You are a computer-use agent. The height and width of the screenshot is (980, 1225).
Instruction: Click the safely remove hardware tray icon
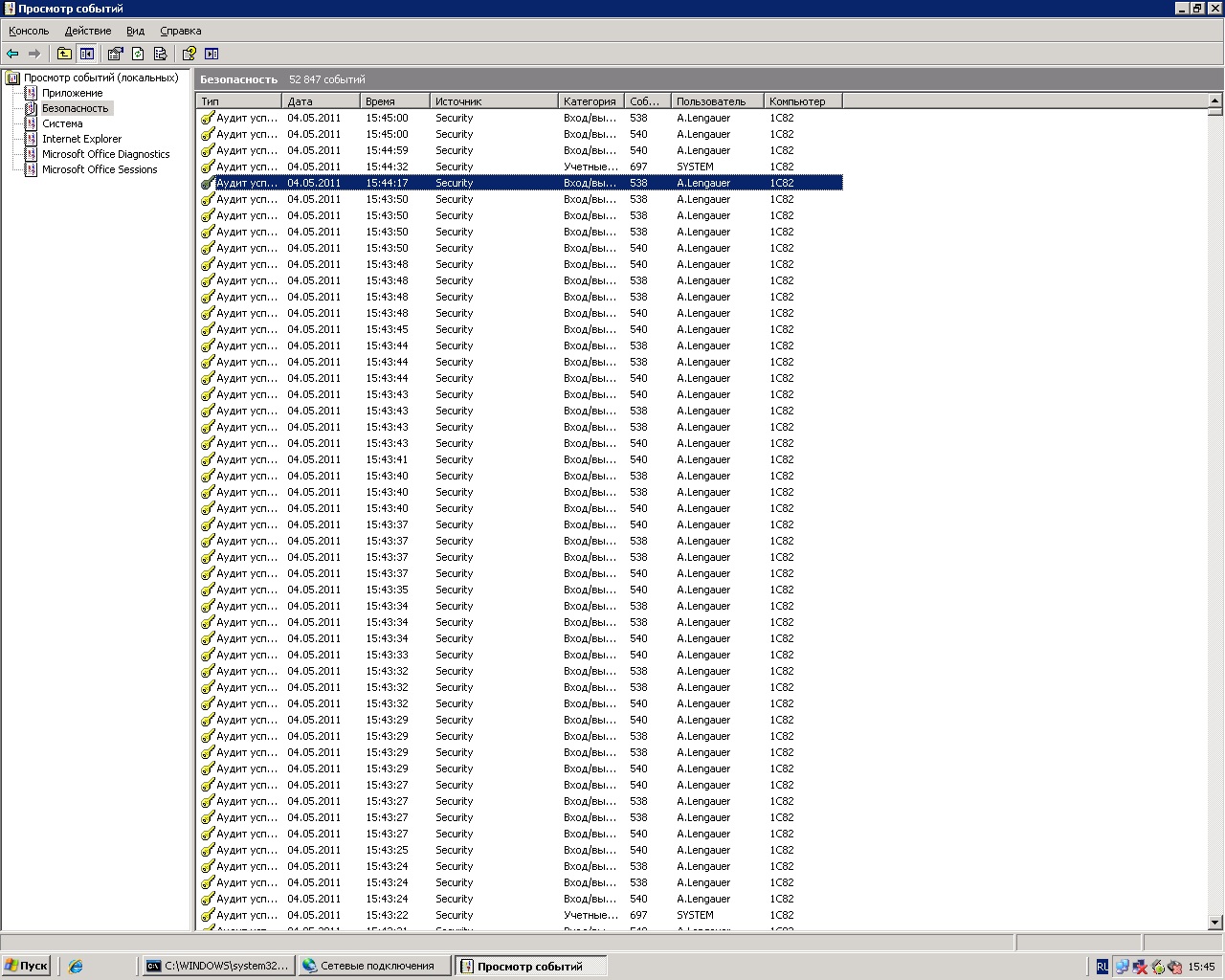1157,967
